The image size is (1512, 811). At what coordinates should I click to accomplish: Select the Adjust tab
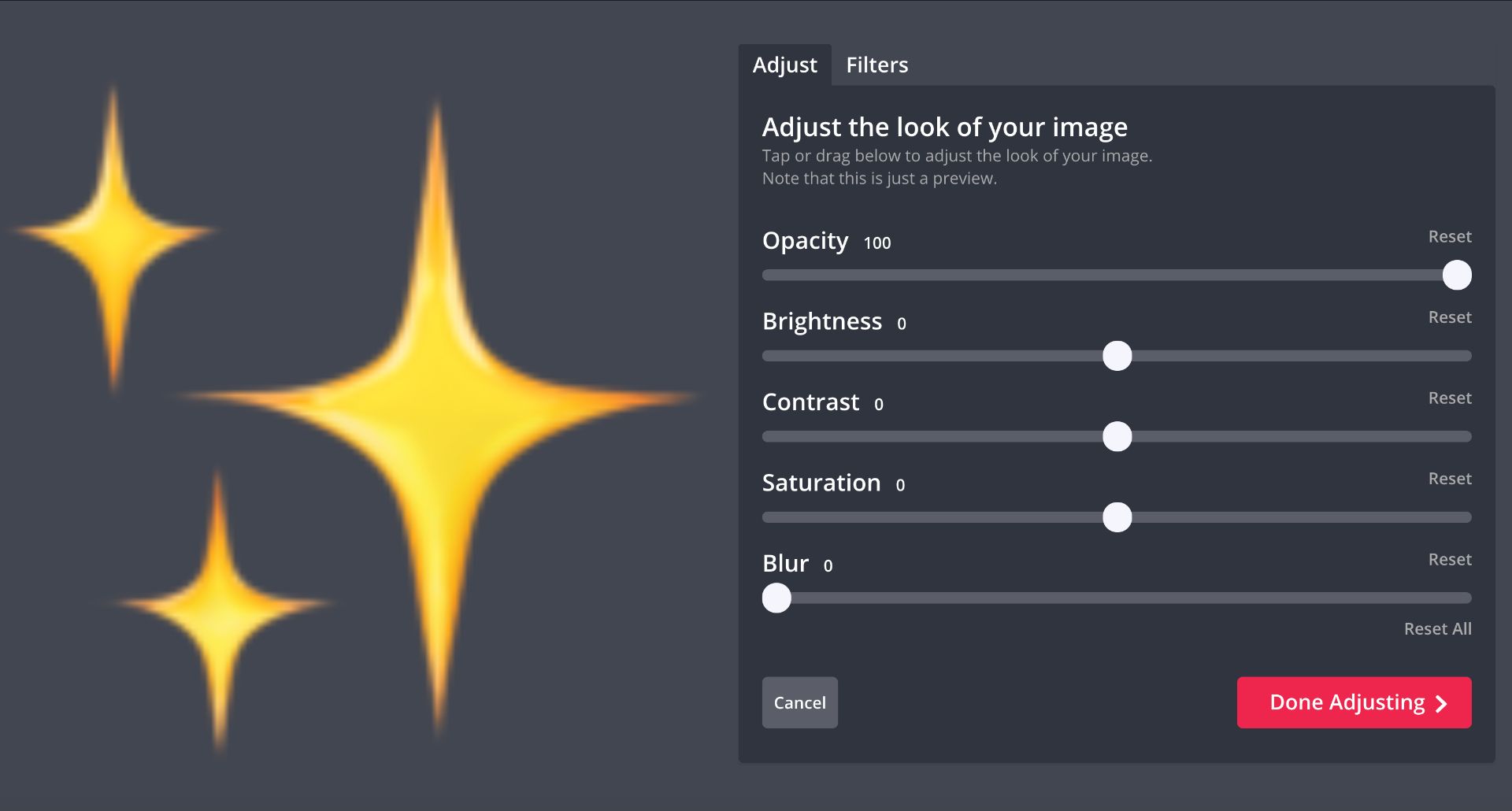point(784,65)
